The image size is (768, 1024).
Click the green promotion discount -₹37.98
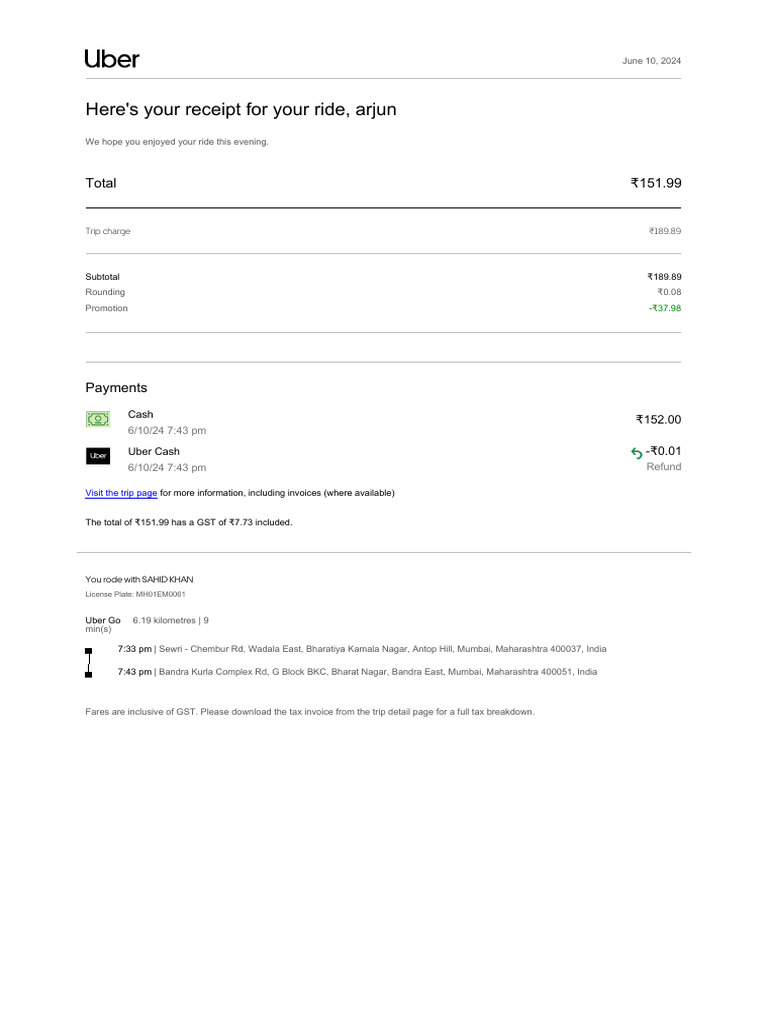coord(664,308)
